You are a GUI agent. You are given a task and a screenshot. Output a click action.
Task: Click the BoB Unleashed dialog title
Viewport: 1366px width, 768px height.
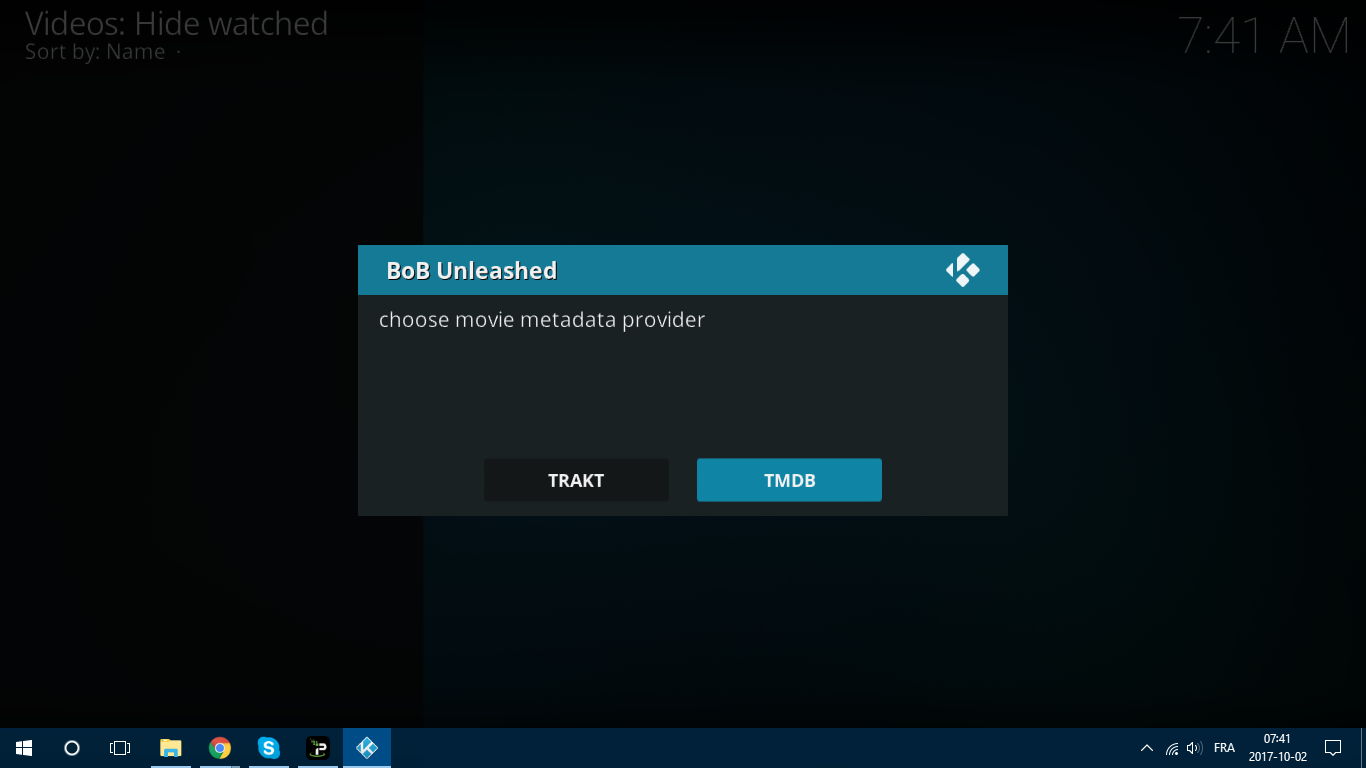coord(471,271)
